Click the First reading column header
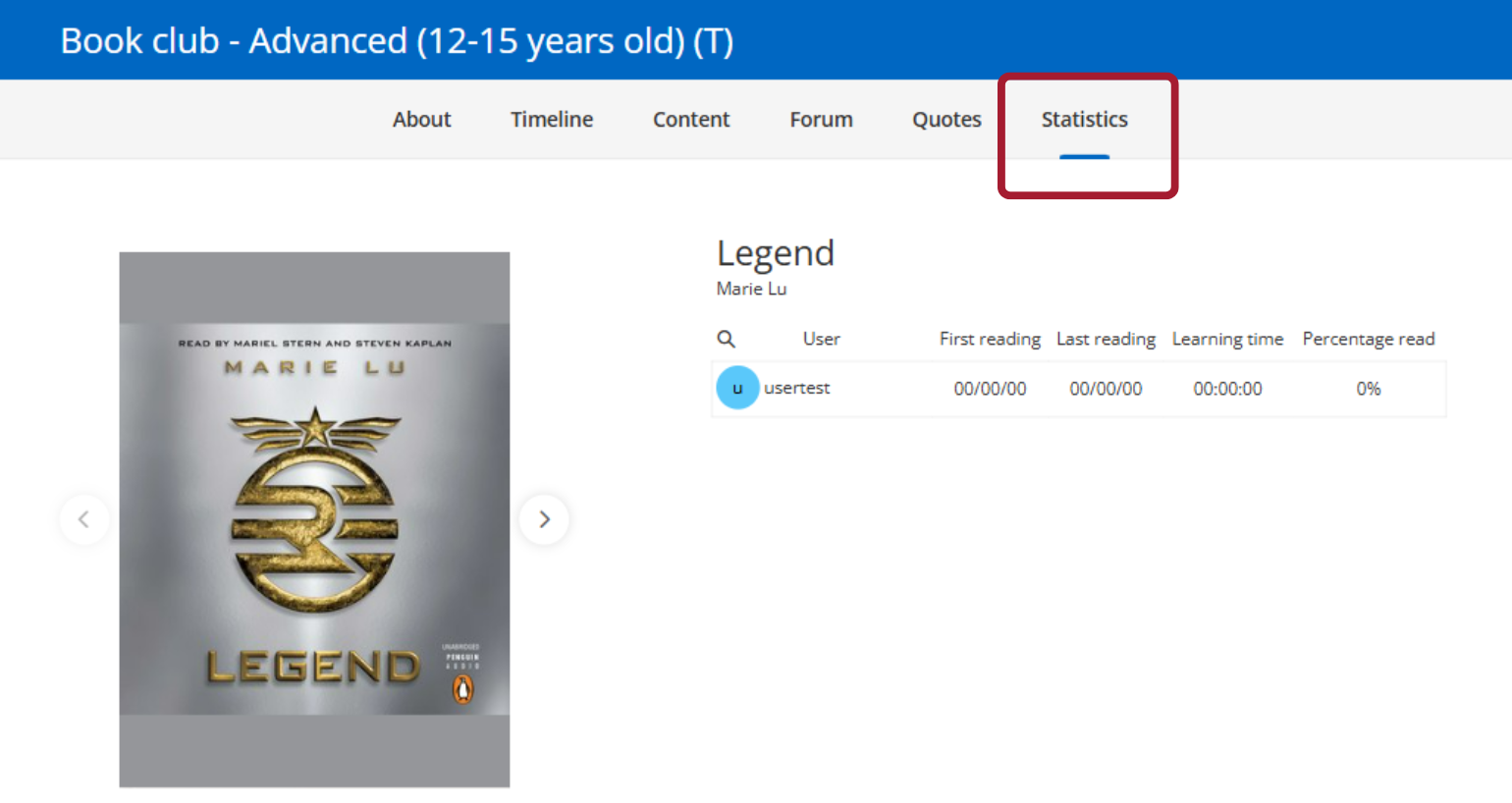 [990, 339]
